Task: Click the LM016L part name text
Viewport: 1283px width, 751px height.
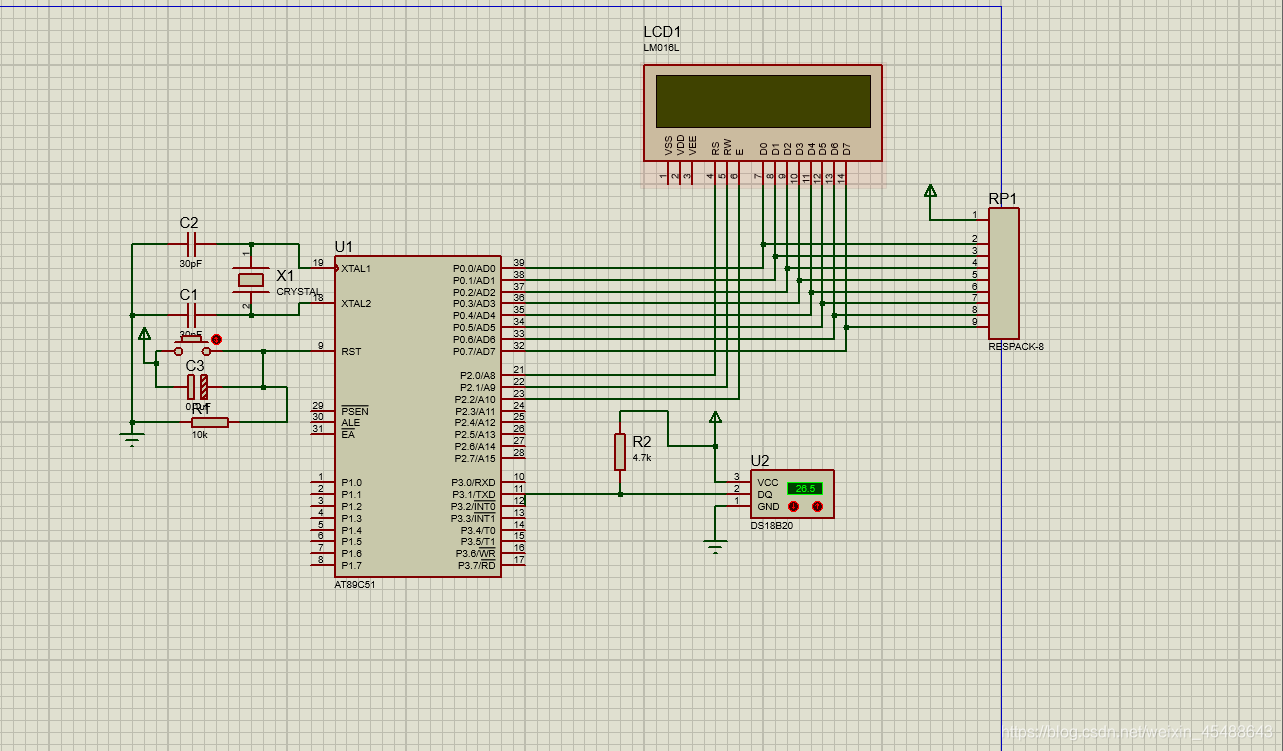Action: pos(660,47)
